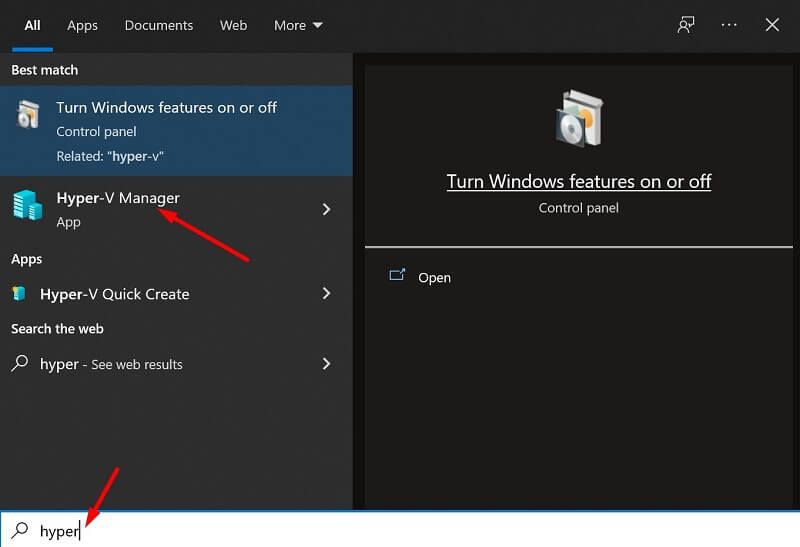Expand the More filters dropdown

point(297,26)
